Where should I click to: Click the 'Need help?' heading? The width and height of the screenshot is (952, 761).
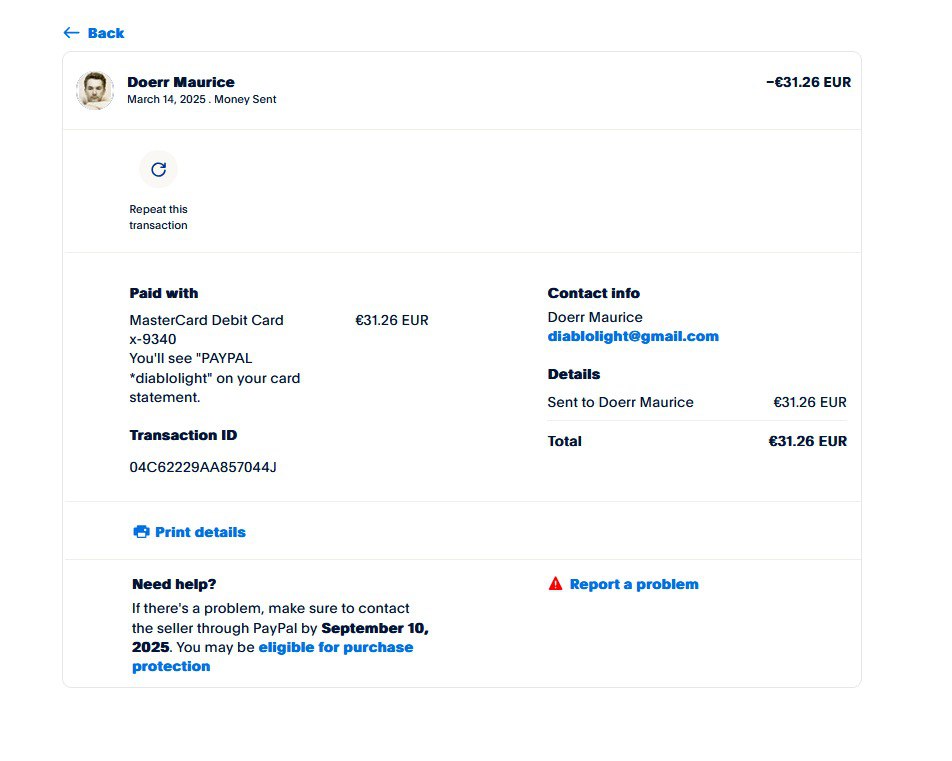174,584
